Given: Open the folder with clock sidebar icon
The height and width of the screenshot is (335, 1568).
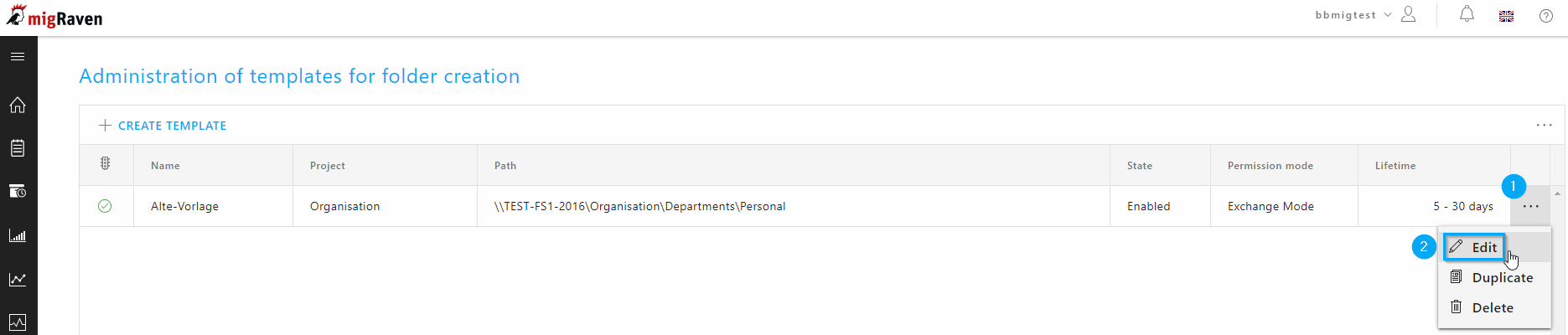Looking at the screenshot, I should click(18, 192).
